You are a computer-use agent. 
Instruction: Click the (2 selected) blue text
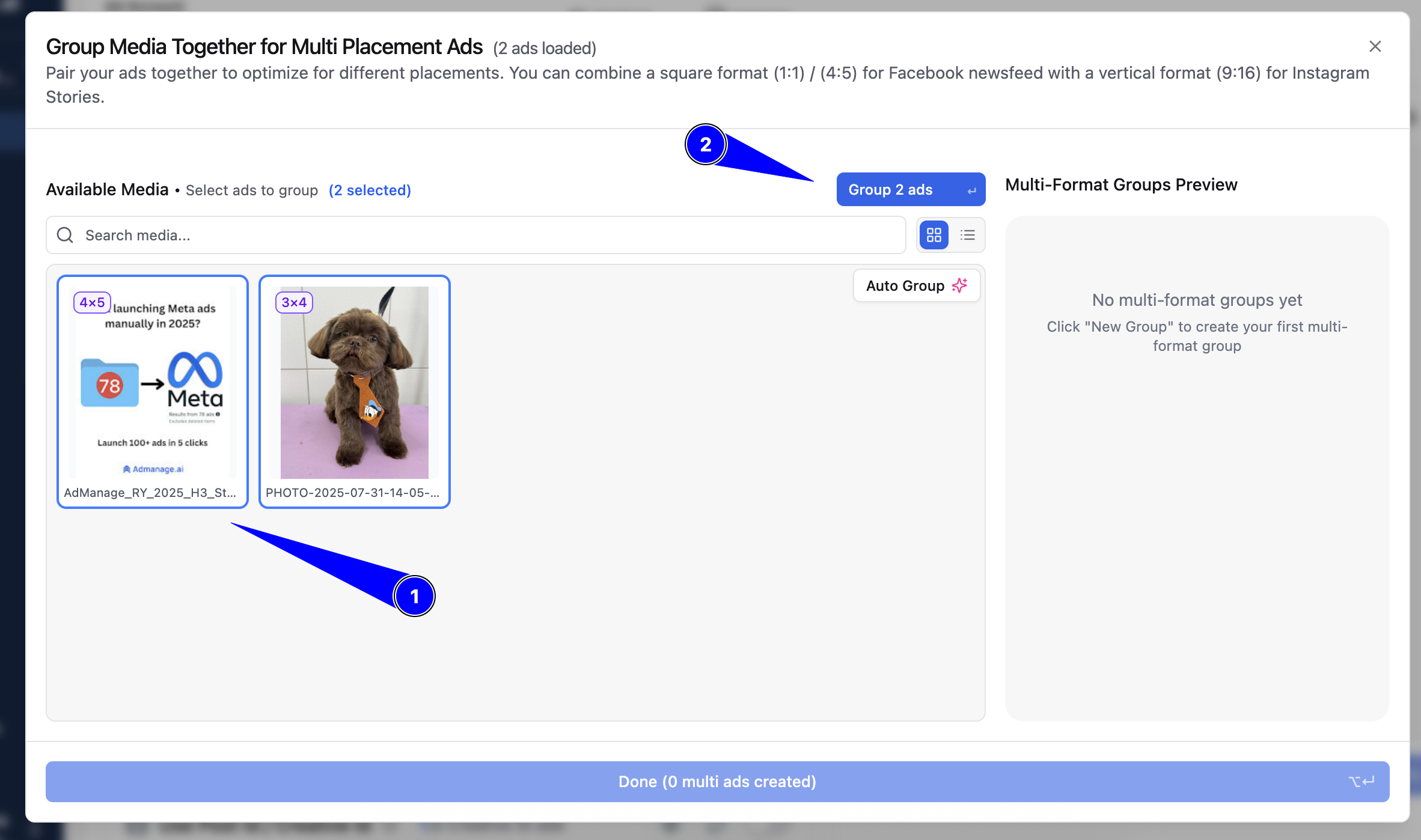point(370,190)
